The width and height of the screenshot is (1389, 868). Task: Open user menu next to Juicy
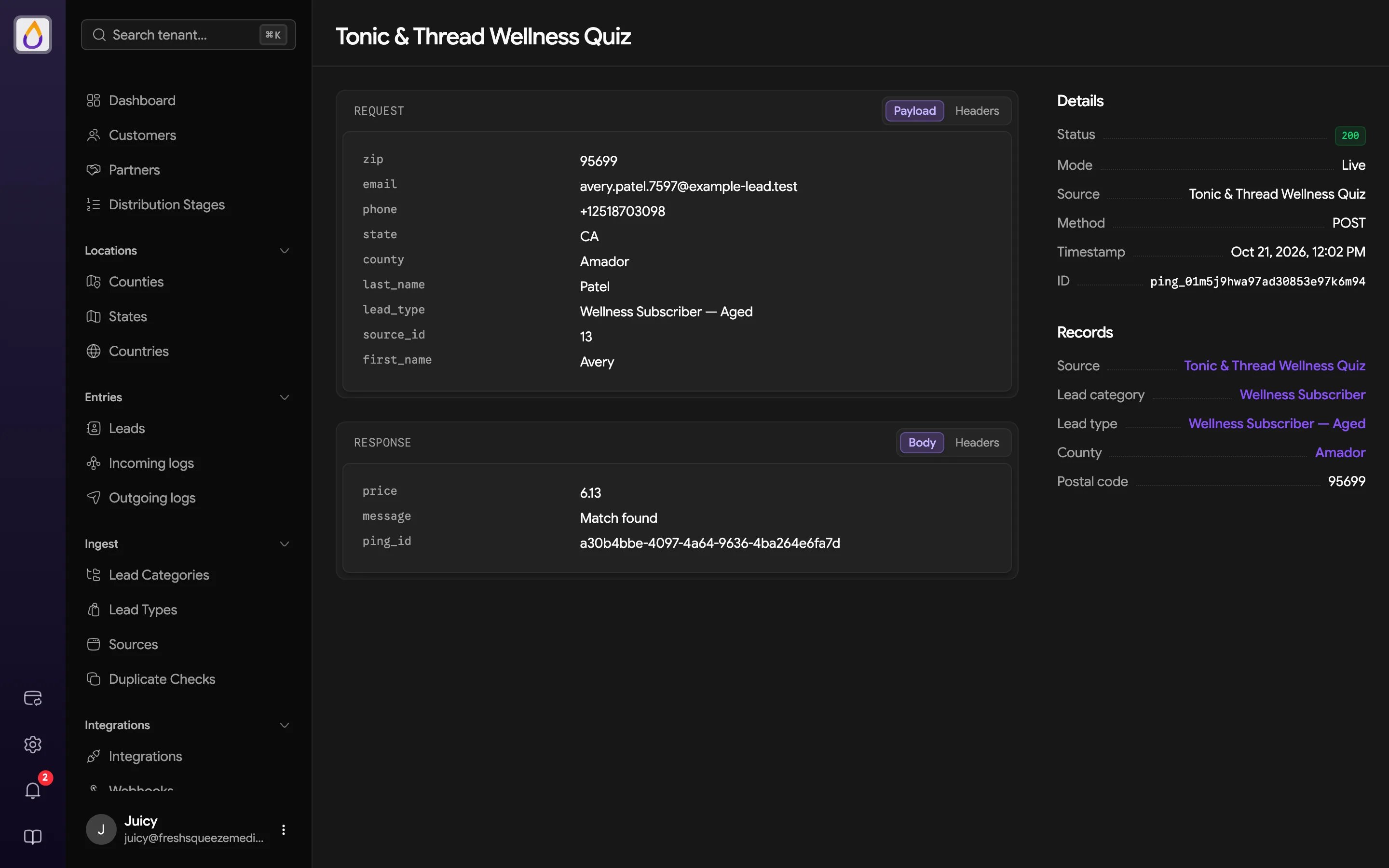pos(284,829)
